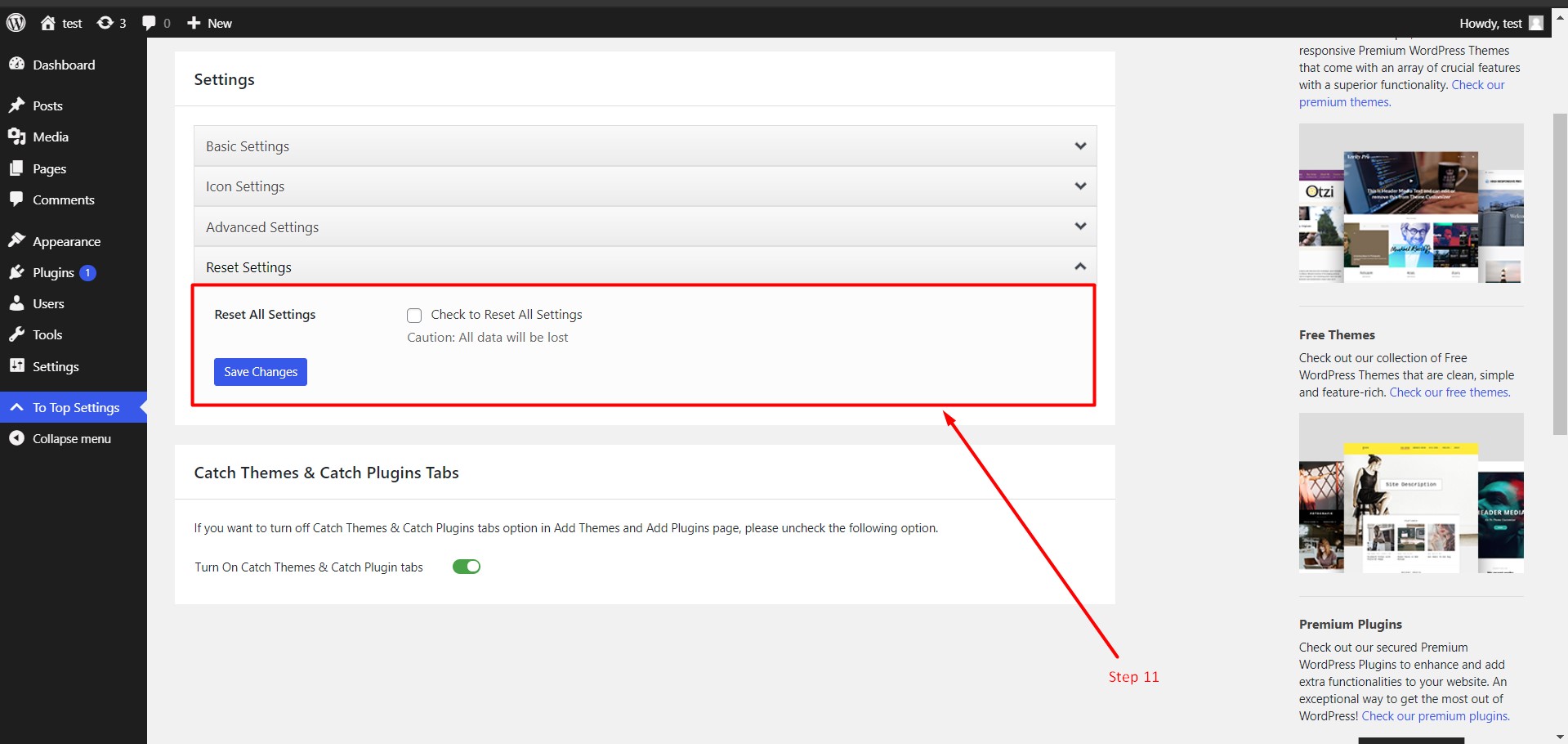Screen dimensions: 1568x744
Task: Click the Users person icon
Action: 16,303
